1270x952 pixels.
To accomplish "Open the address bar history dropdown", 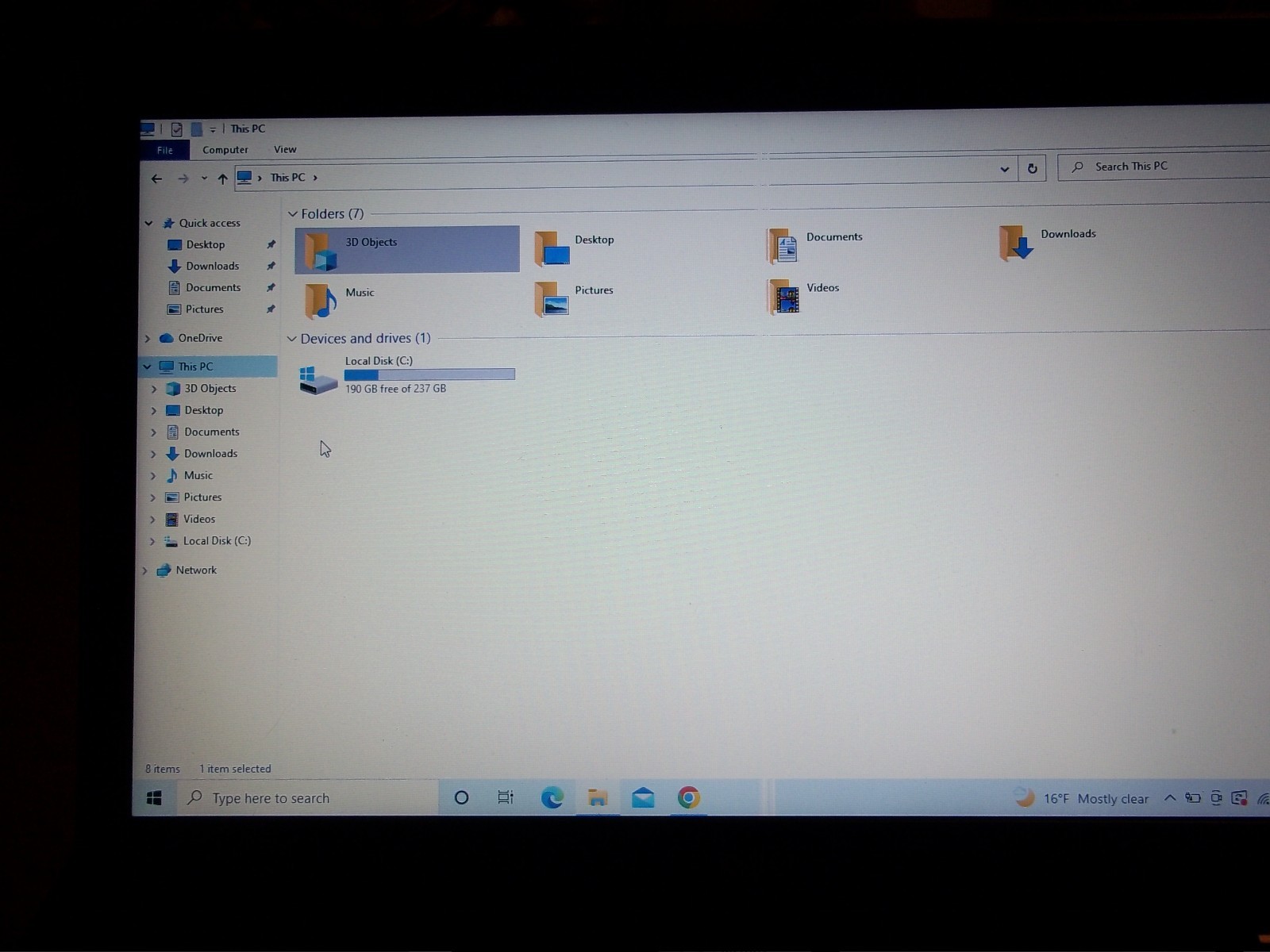I will [x=1004, y=169].
